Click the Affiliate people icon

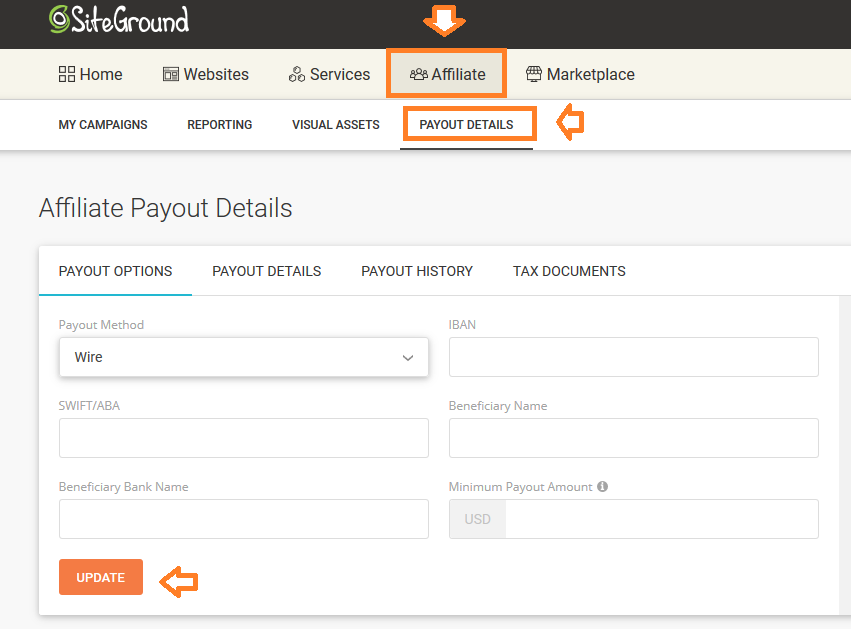[x=418, y=74]
